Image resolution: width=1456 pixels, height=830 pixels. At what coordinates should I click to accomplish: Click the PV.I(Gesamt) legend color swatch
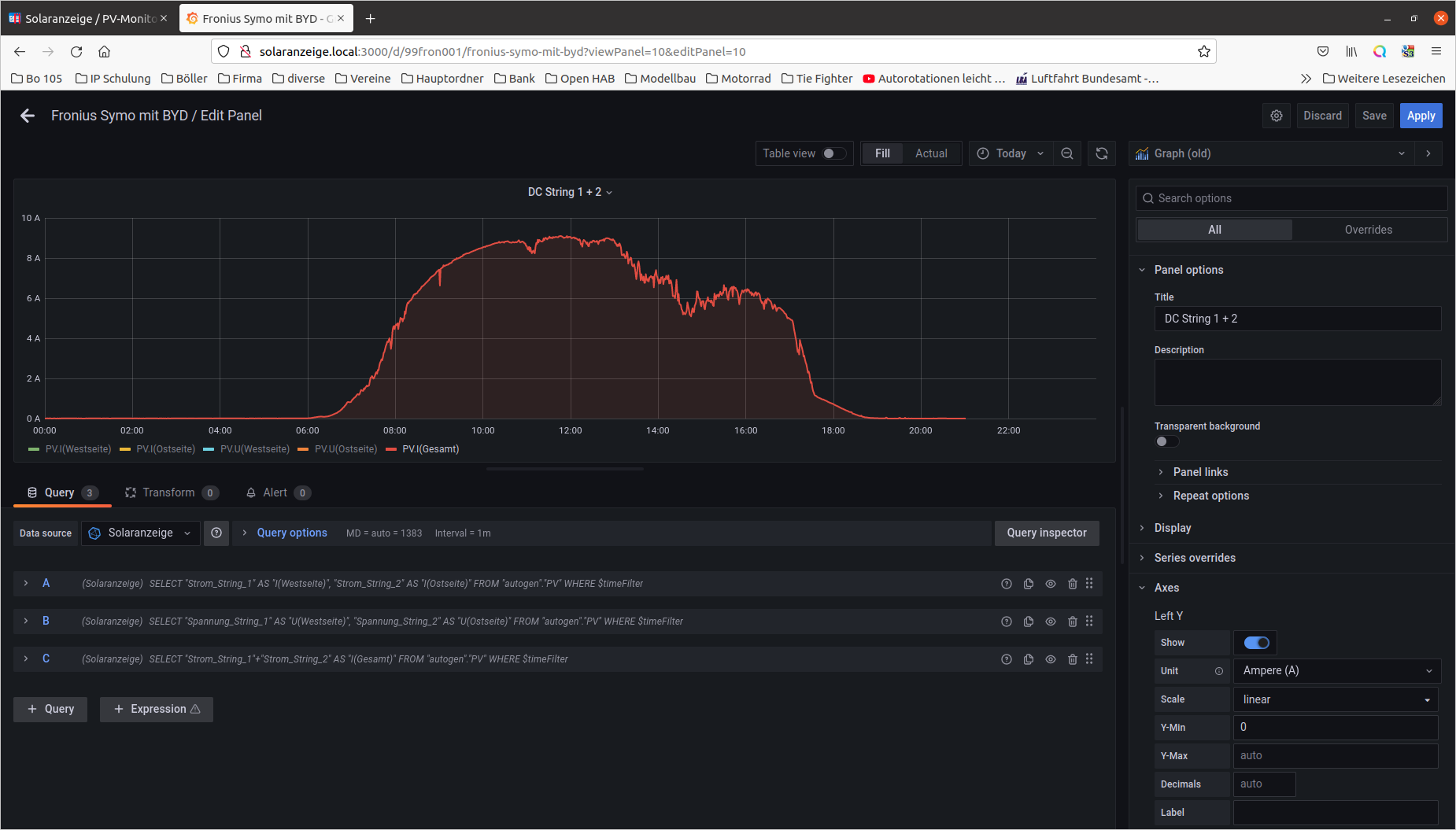(391, 449)
